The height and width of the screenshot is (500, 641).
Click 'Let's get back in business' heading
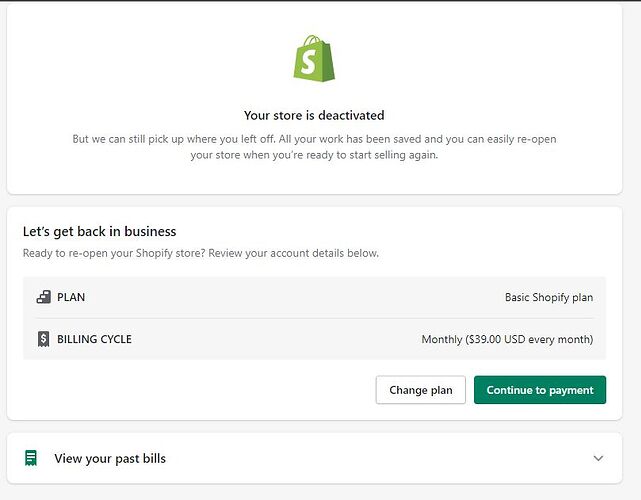[100, 232]
